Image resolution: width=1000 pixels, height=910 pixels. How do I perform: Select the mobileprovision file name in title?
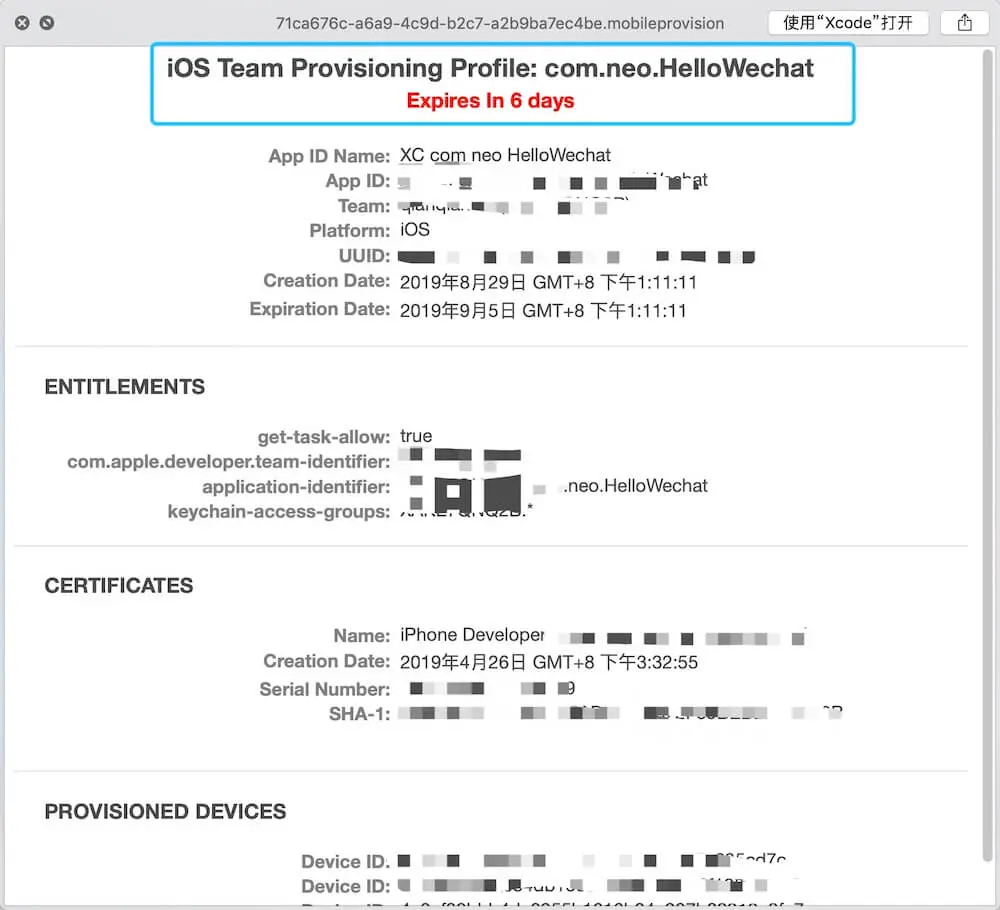499,24
